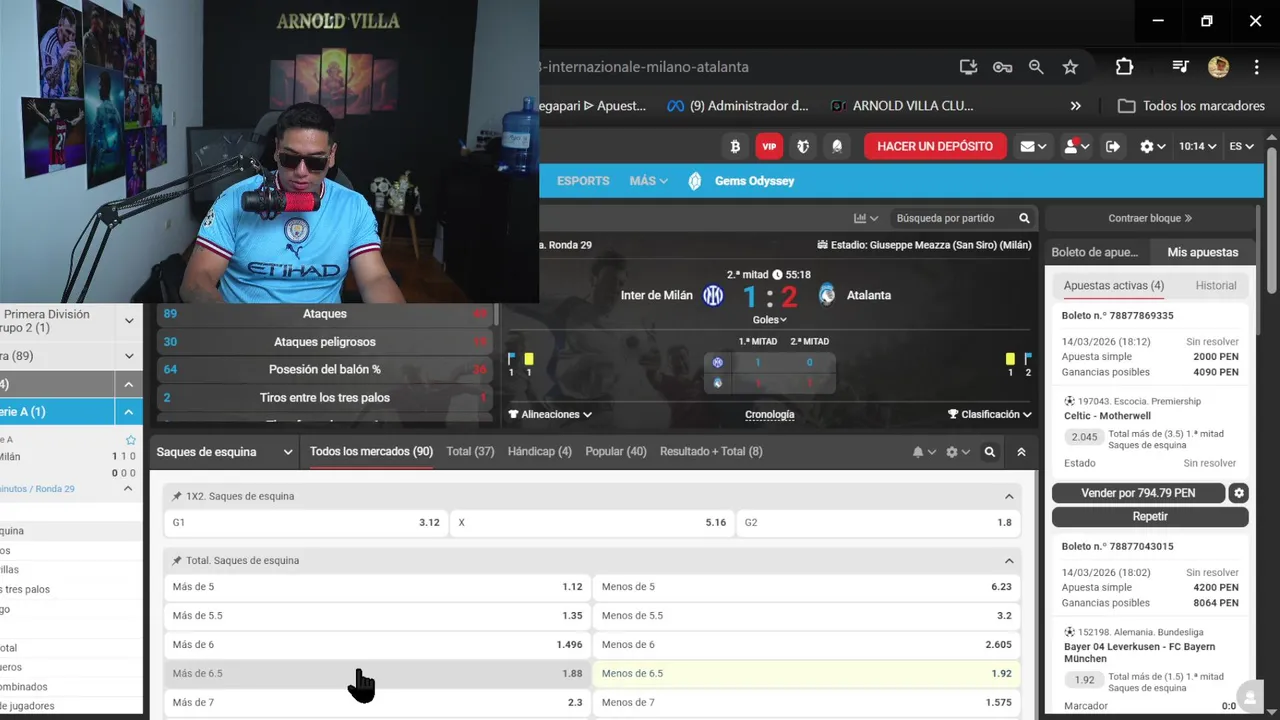Bookmark page with Chrome star icon

[1070, 67]
